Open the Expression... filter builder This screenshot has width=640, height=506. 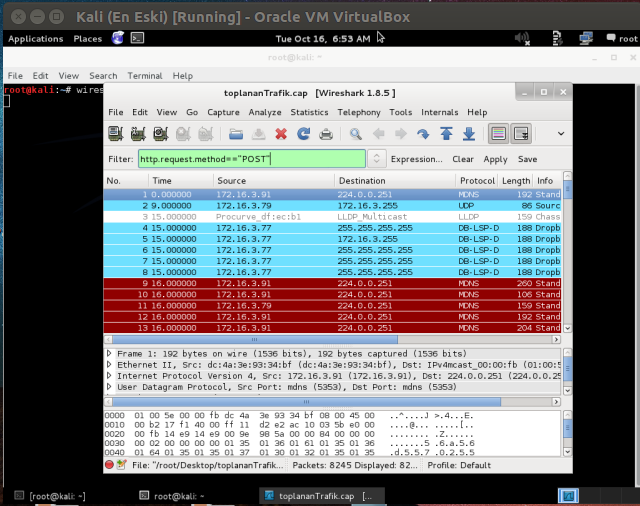tap(416, 159)
